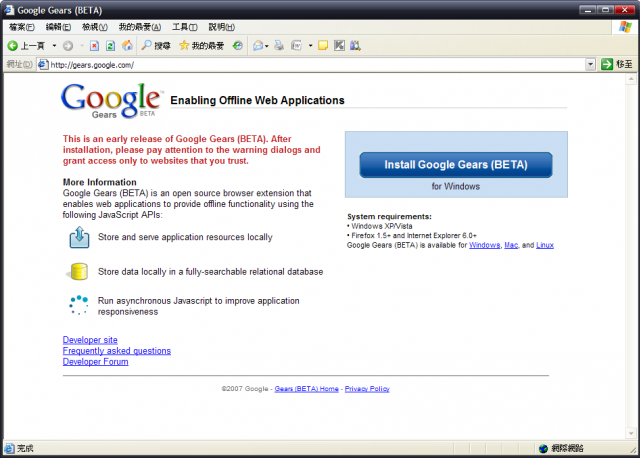Open the 說明(H) Help menu
This screenshot has height=458, width=640.
click(221, 27)
